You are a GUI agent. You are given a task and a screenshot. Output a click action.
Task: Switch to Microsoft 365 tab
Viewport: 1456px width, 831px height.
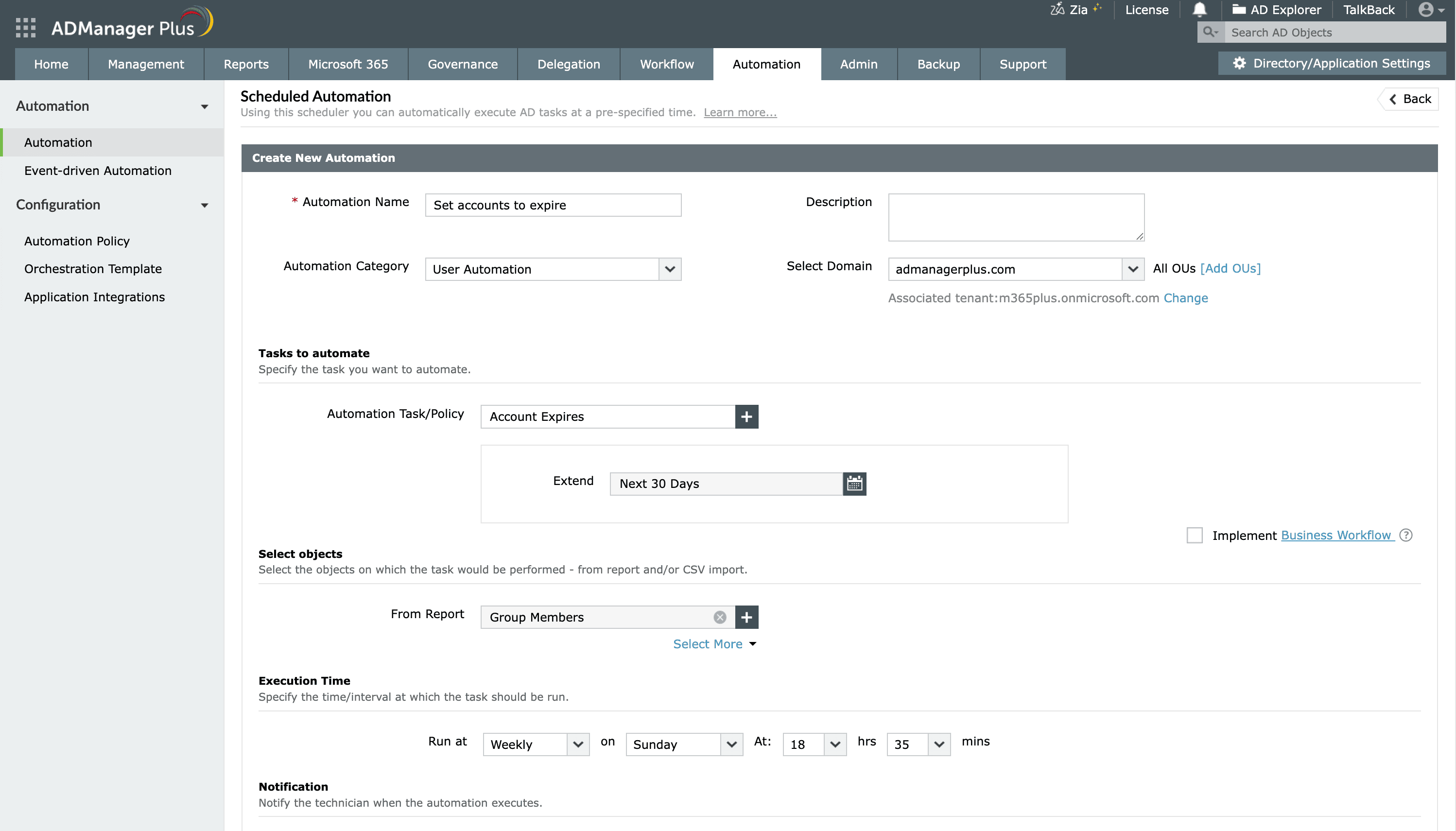coord(348,64)
